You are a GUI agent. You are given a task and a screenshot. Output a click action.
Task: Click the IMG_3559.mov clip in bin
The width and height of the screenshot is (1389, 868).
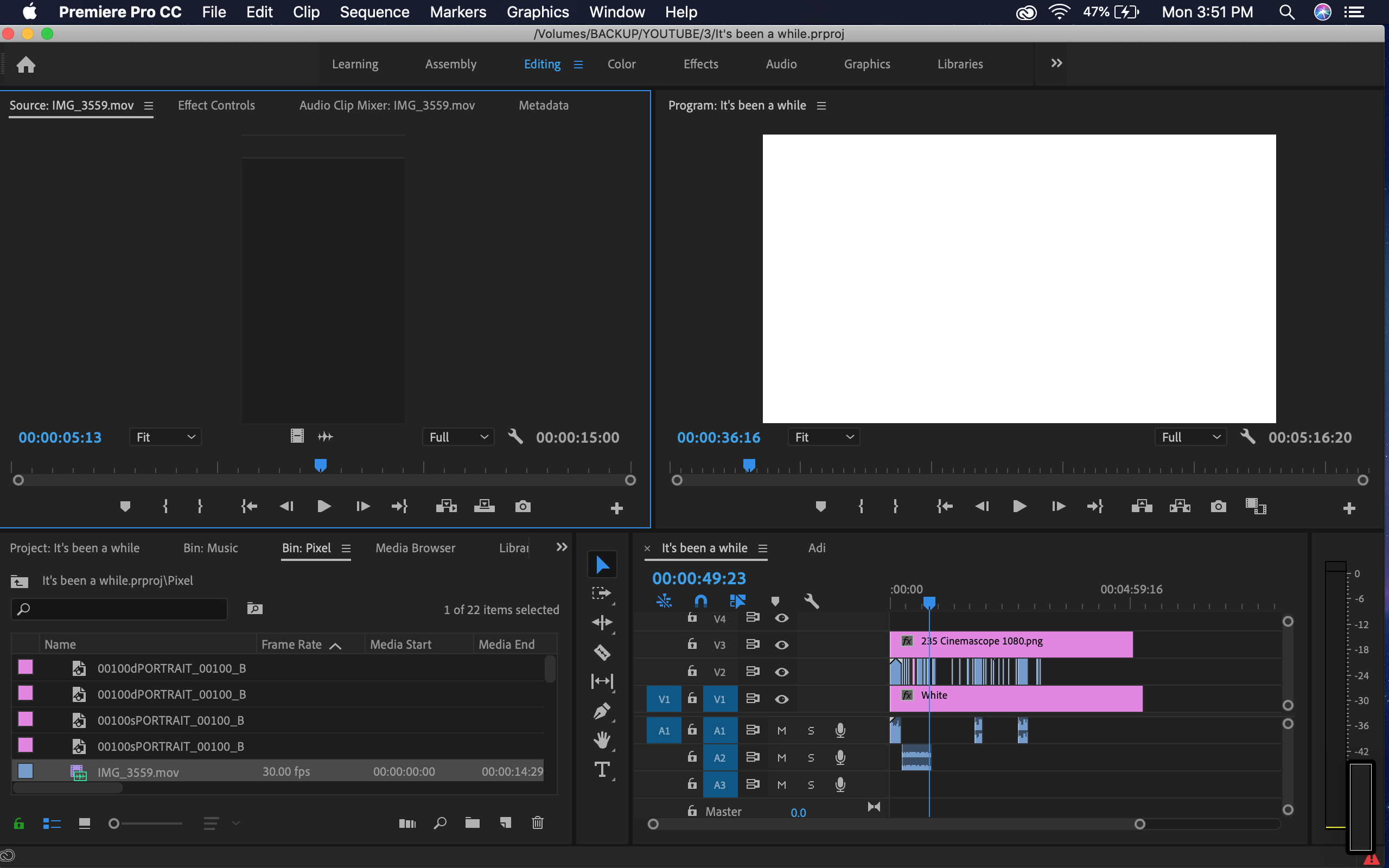[x=139, y=771]
